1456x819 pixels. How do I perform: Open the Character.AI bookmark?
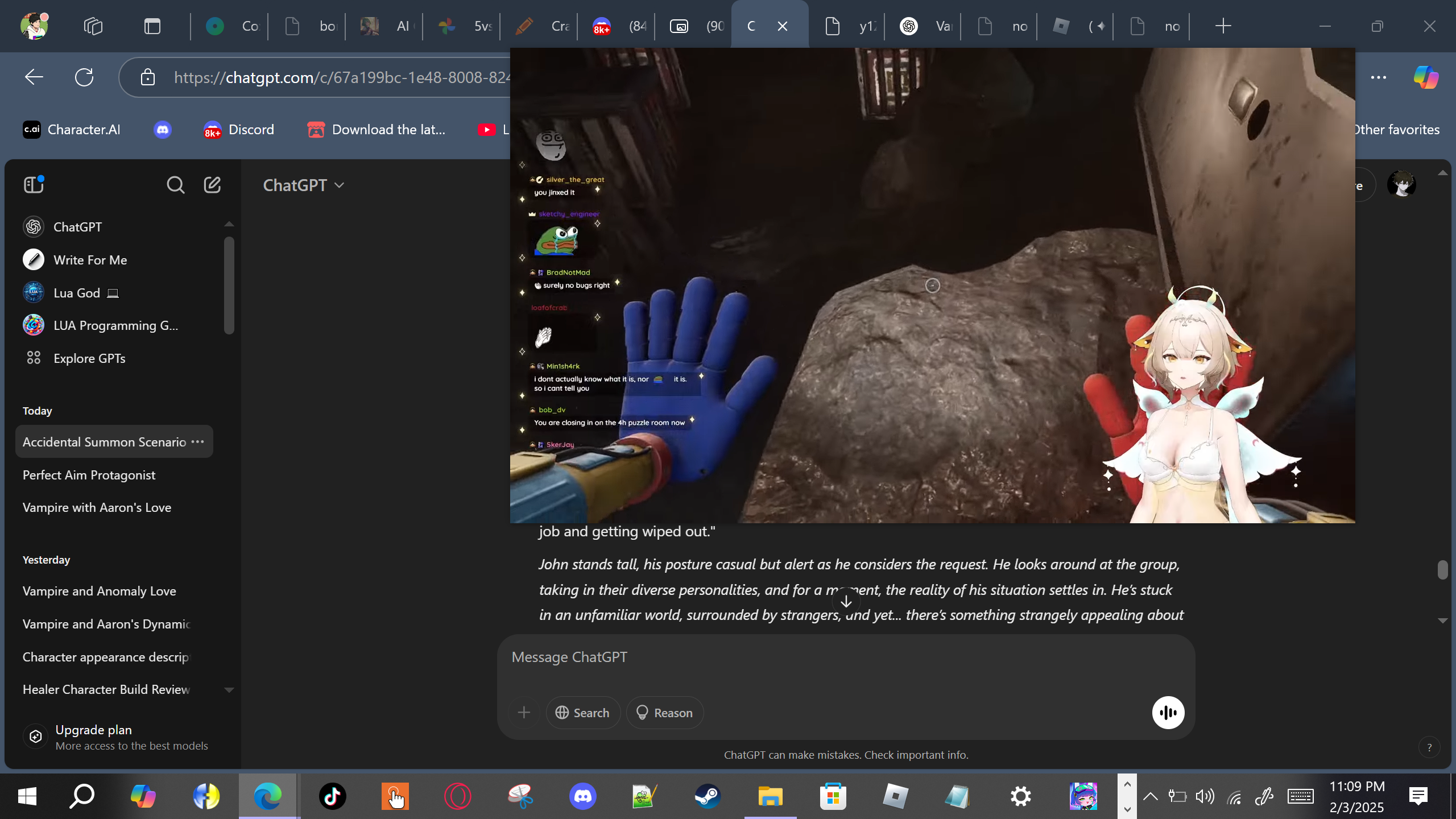coord(72,130)
